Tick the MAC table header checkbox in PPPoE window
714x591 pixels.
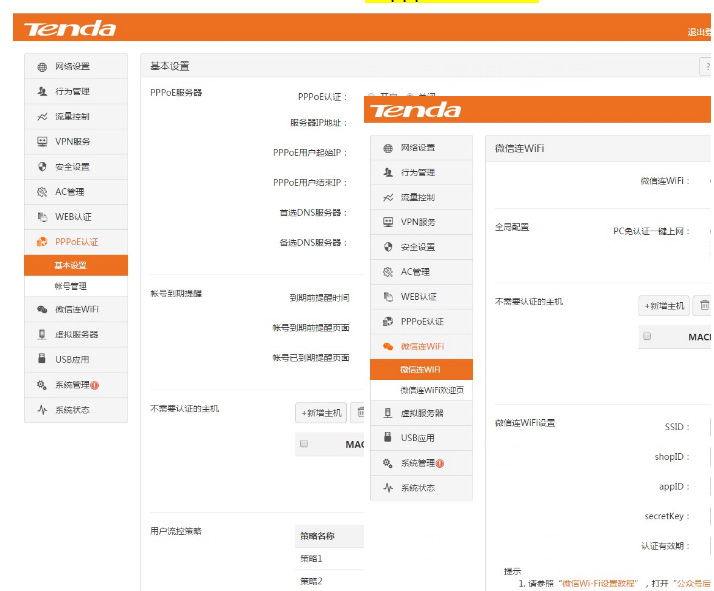point(304,443)
